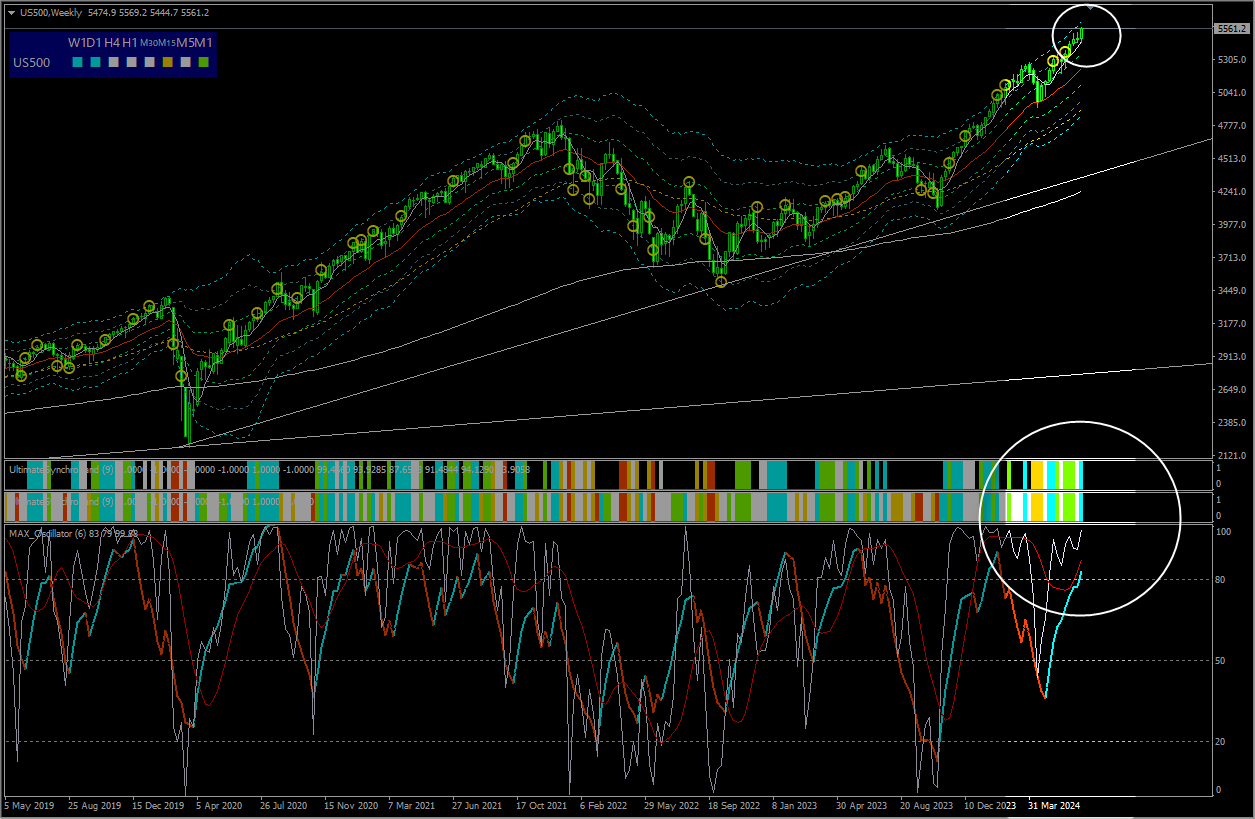
Task: Click the lower Ultimate Synchro Band (9) label
Action: click(61, 501)
